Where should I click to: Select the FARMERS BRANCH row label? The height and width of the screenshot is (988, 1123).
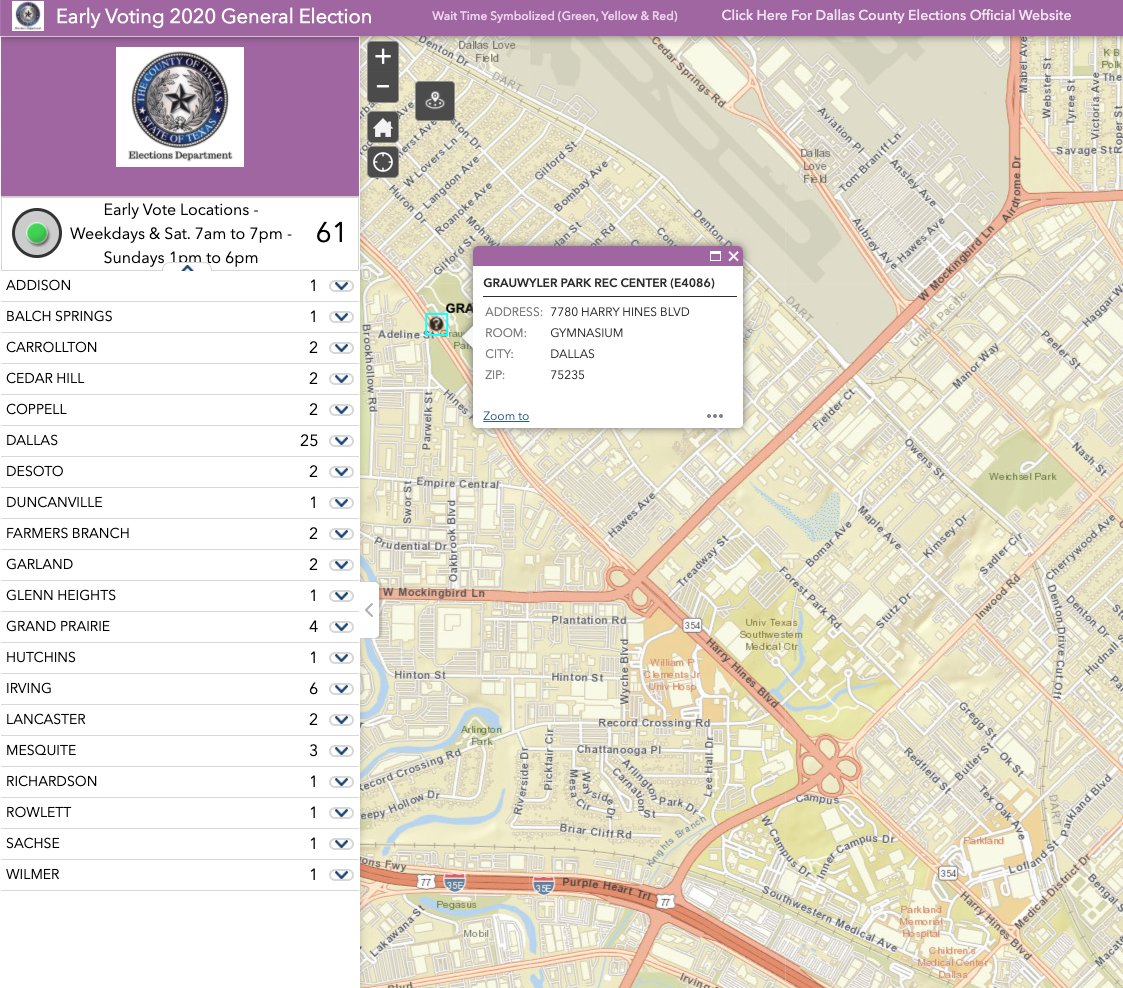[67, 533]
